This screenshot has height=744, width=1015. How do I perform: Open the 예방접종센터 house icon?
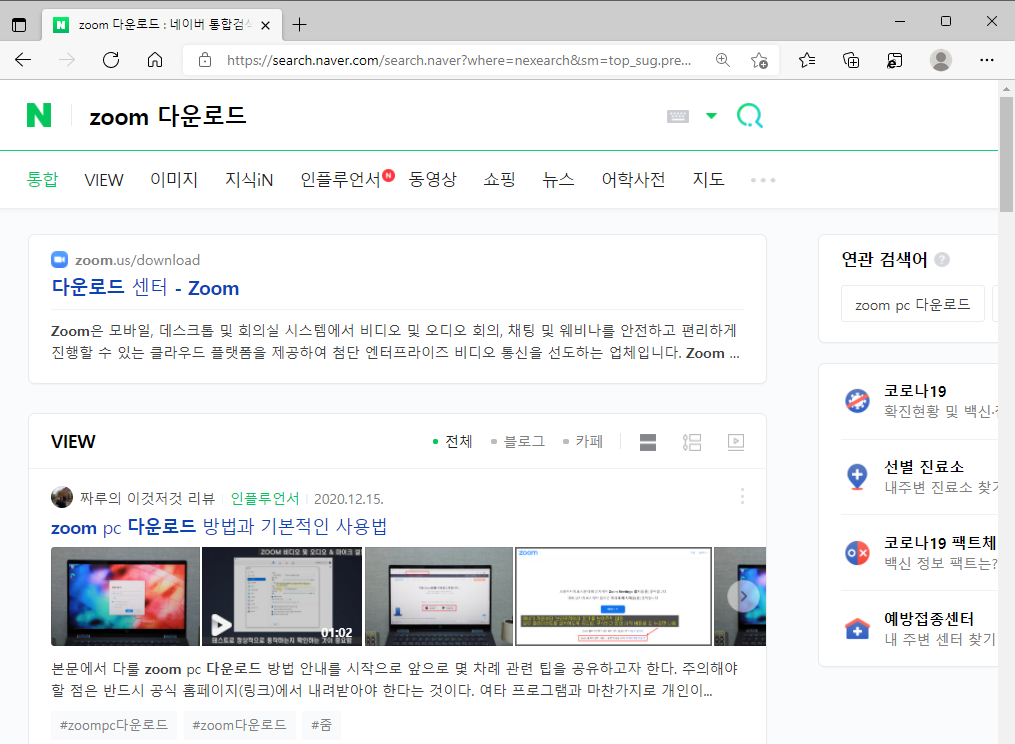coord(857,628)
